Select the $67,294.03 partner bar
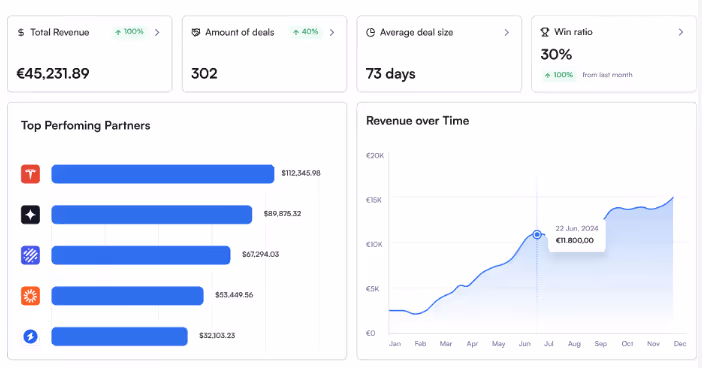This screenshot has height=368, width=702. point(141,255)
